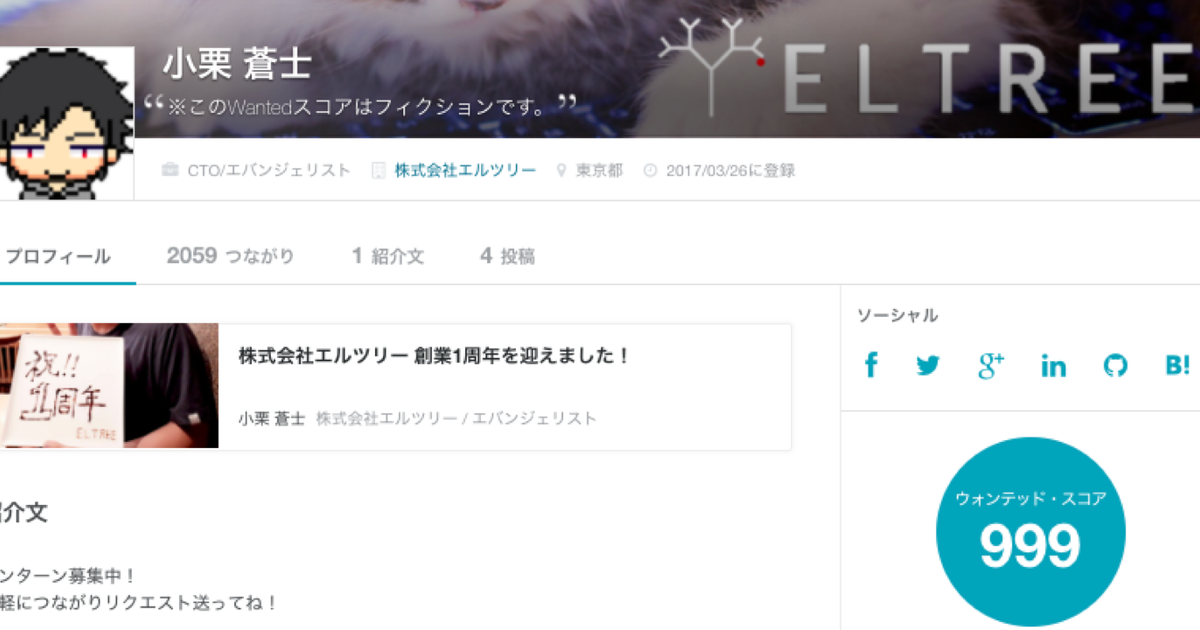The width and height of the screenshot is (1200, 630).
Task: Open the 1 紹介文 tab
Action: (388, 256)
